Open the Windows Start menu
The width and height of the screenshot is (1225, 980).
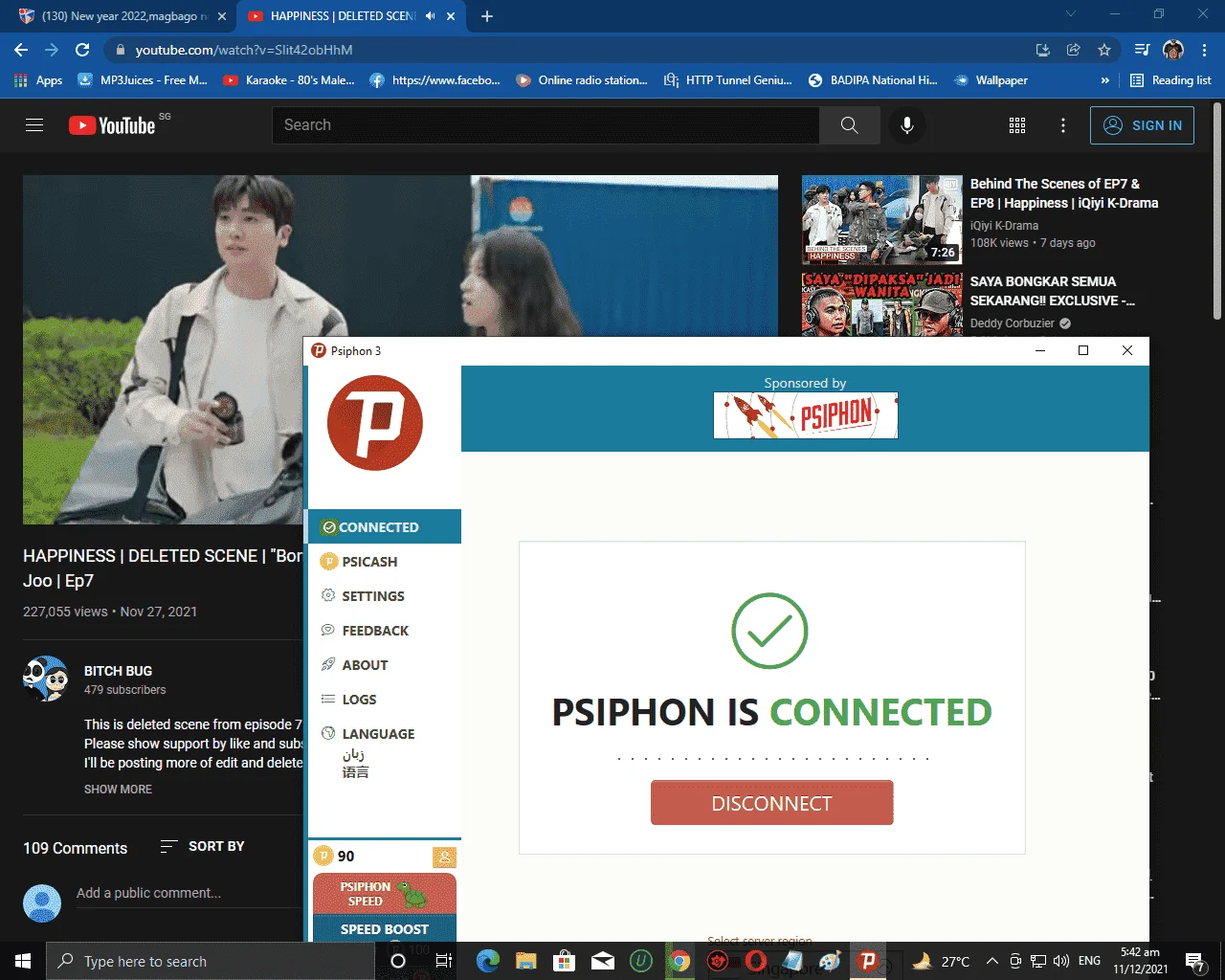tap(23, 961)
